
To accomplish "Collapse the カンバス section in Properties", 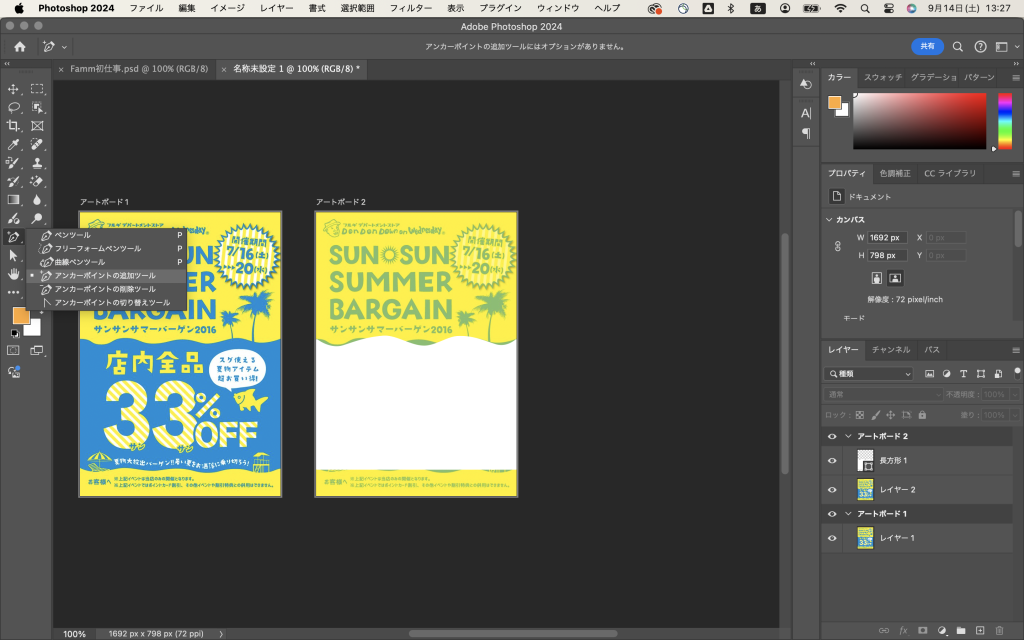I will pyautogui.click(x=830, y=219).
